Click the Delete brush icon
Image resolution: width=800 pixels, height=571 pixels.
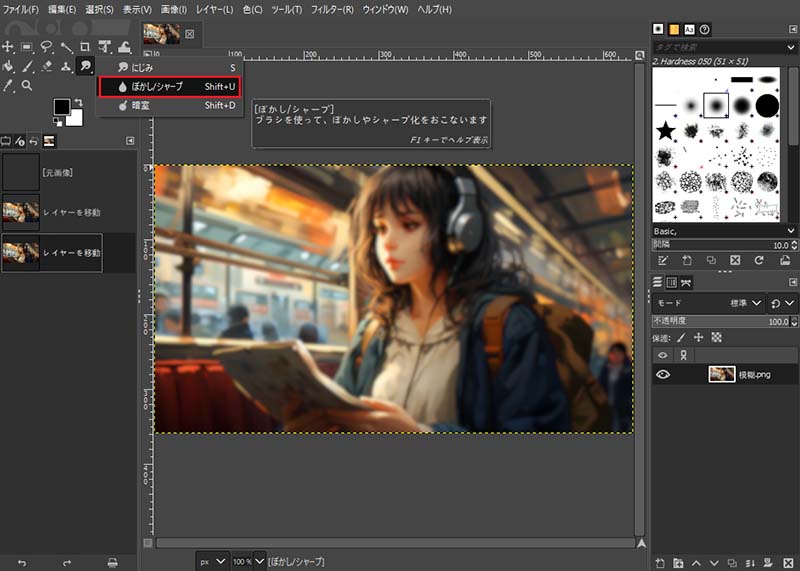pos(735,261)
